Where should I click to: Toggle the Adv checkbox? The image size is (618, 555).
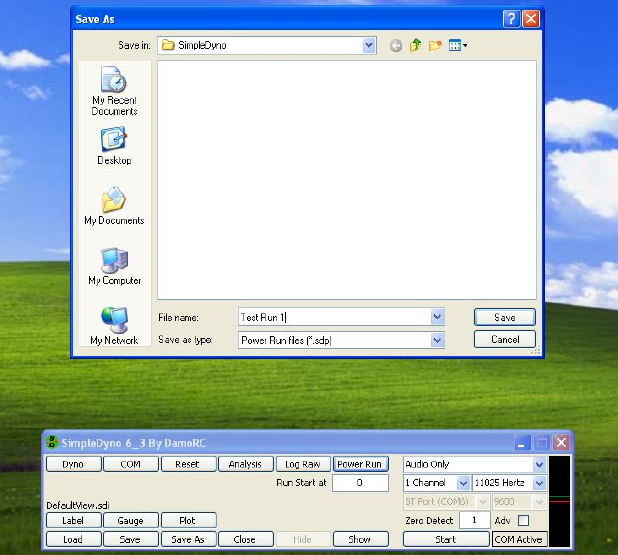[523, 520]
